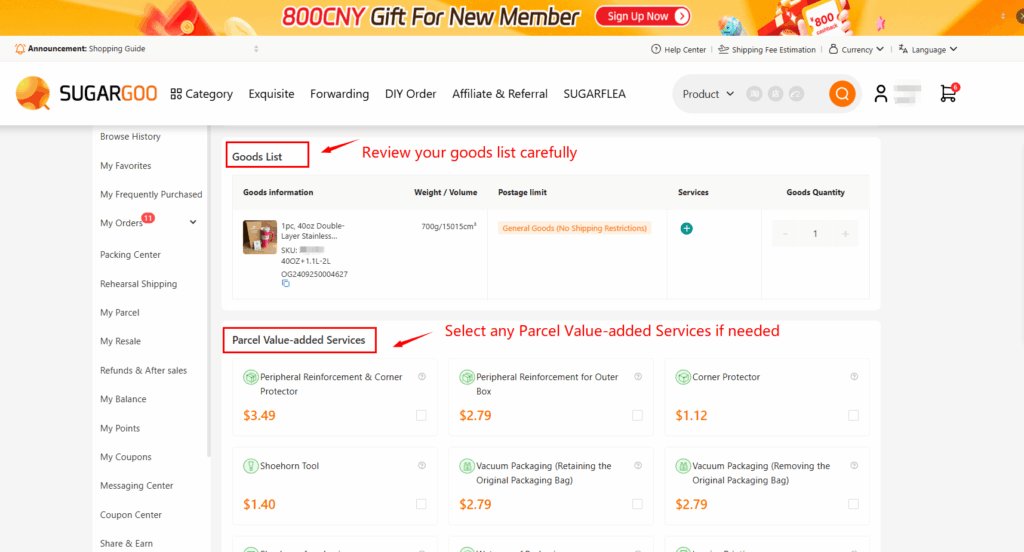Click the announcement bell icon
The image size is (1024, 552).
pyautogui.click(x=20, y=49)
